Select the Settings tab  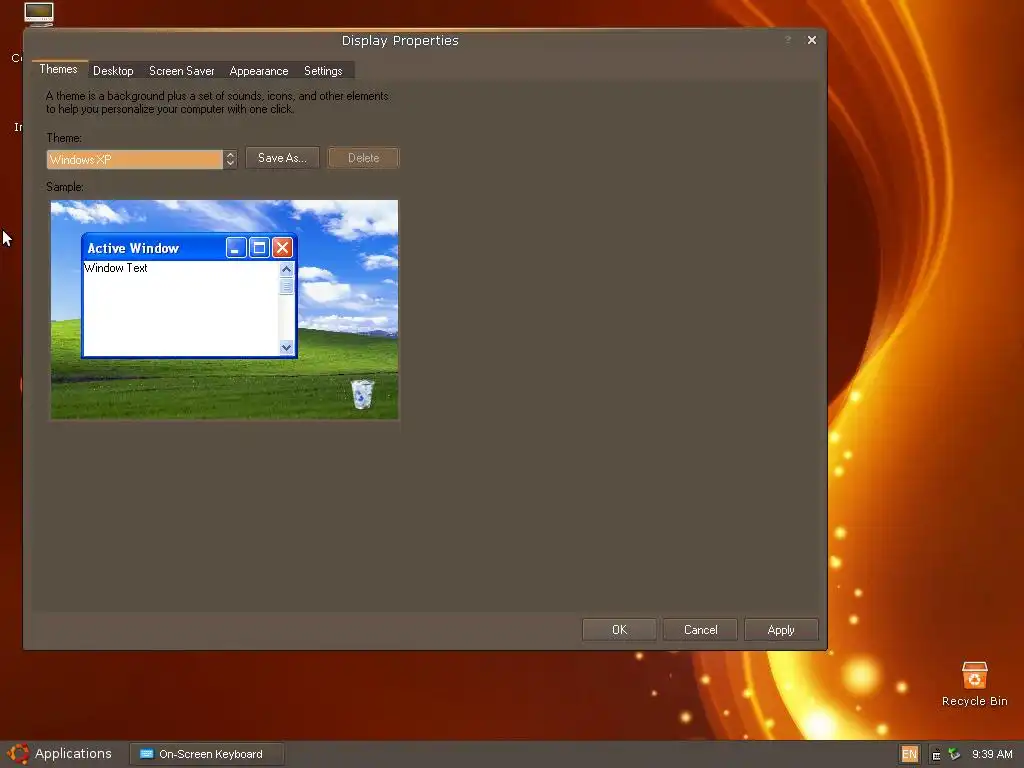323,71
